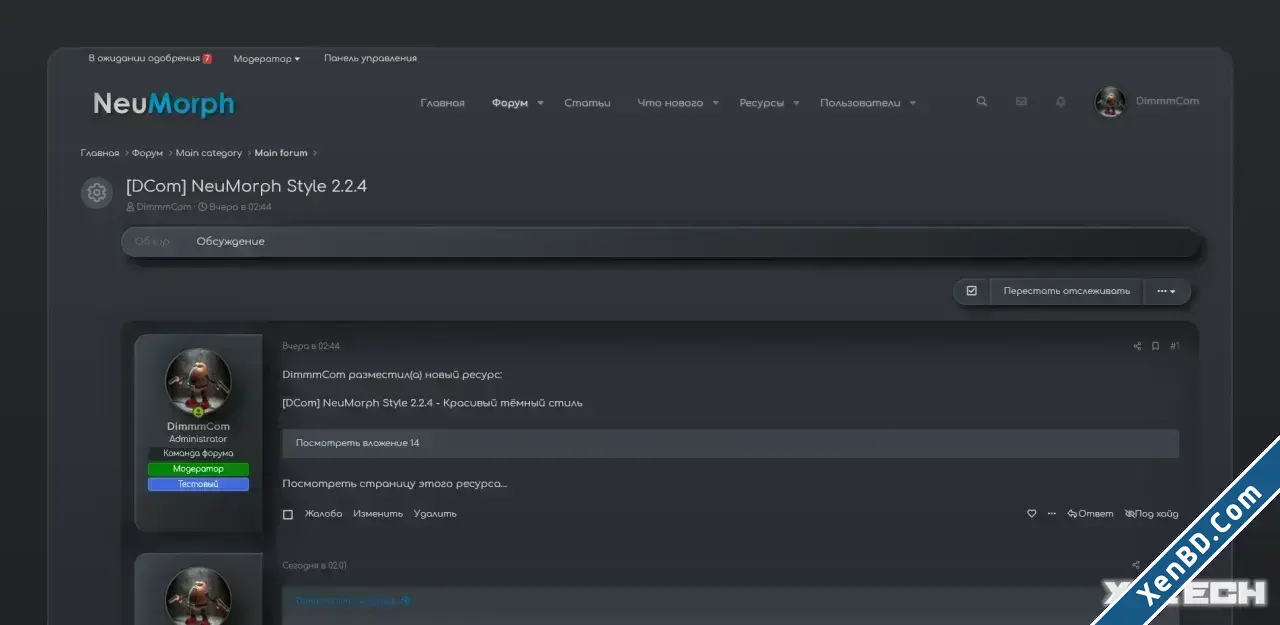1280x625 pixels.
Task: Bookmark post #1
Action: (1155, 346)
